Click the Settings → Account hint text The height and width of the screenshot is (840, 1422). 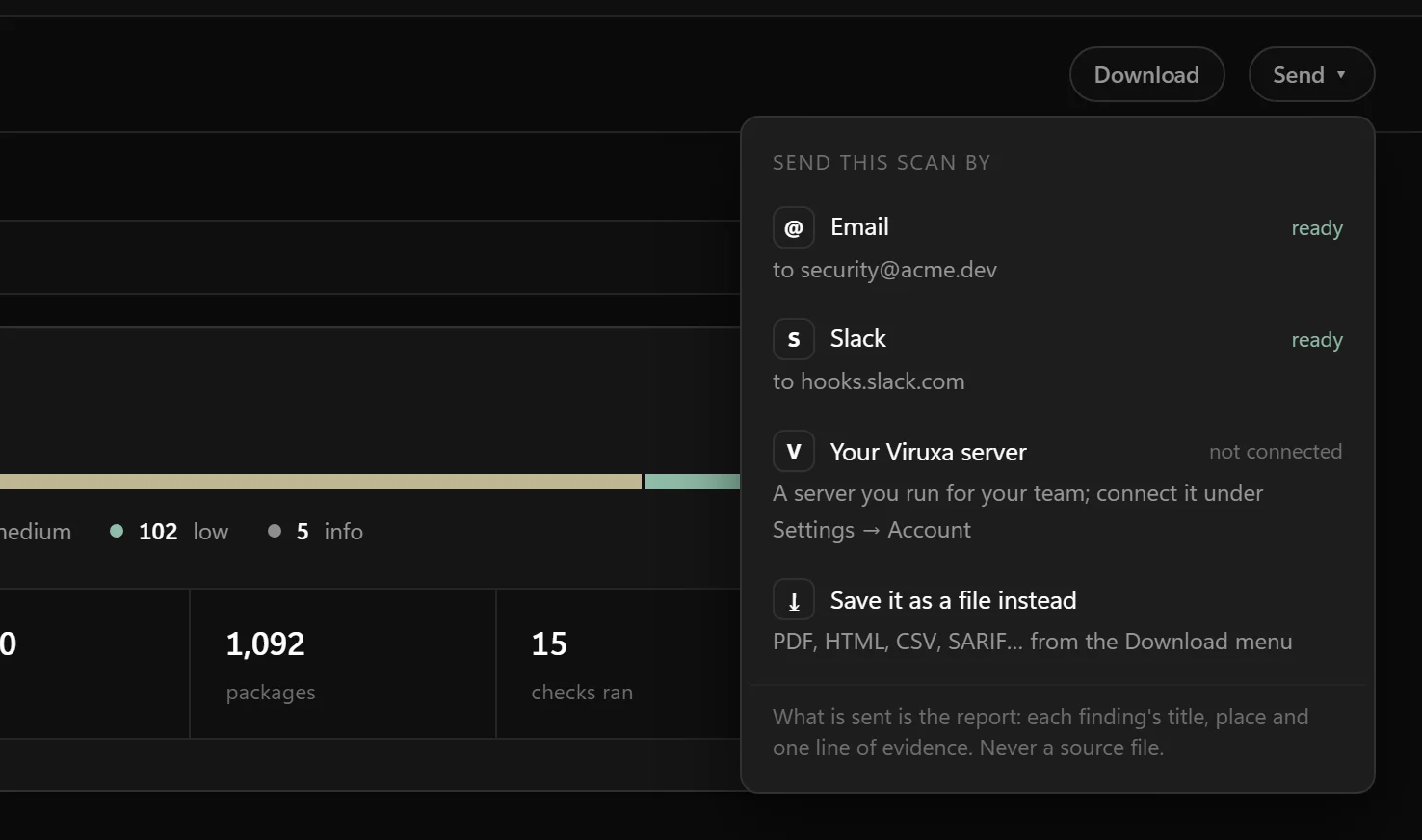(x=872, y=530)
